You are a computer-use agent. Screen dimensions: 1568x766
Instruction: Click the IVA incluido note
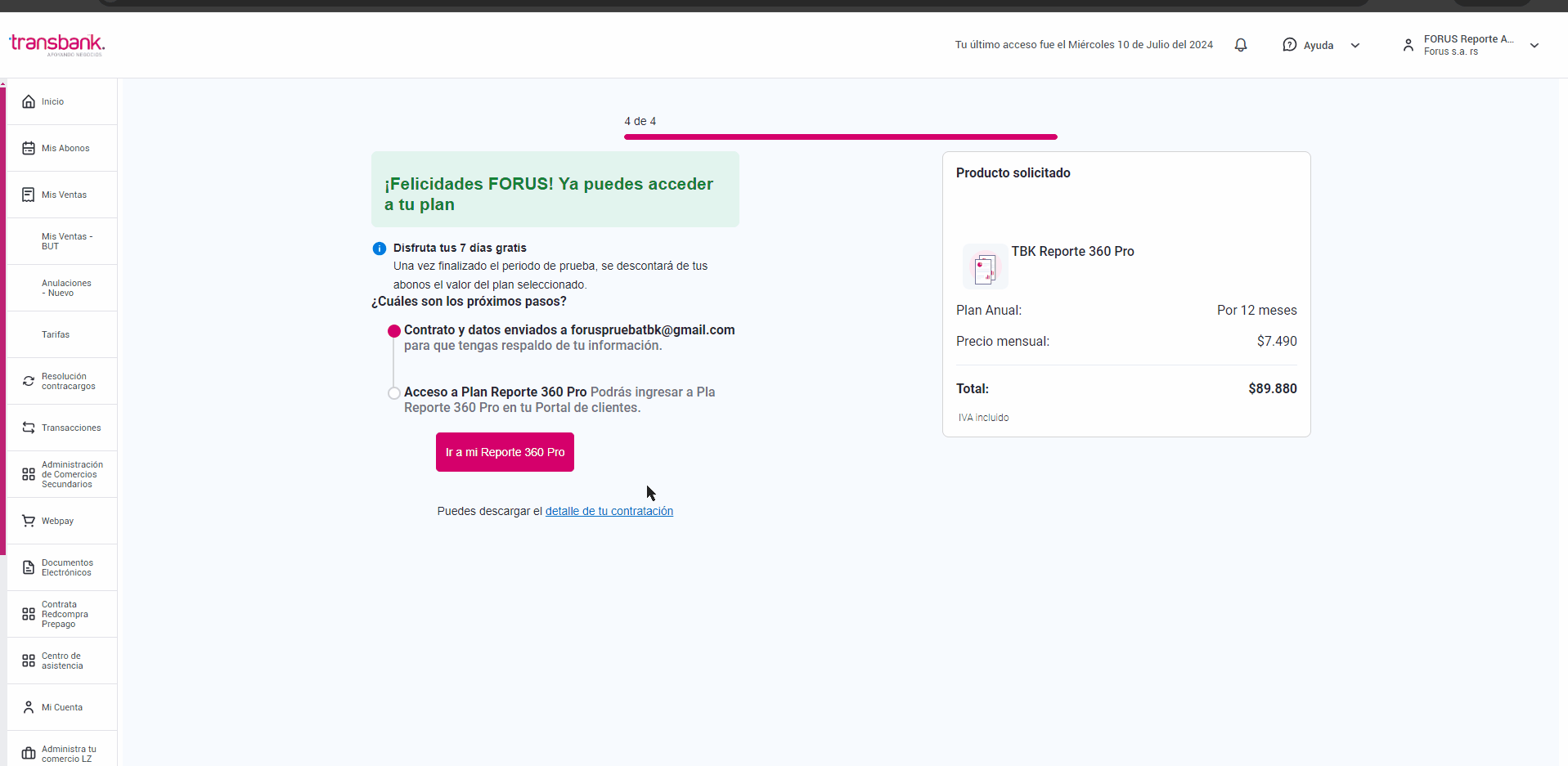point(983,418)
